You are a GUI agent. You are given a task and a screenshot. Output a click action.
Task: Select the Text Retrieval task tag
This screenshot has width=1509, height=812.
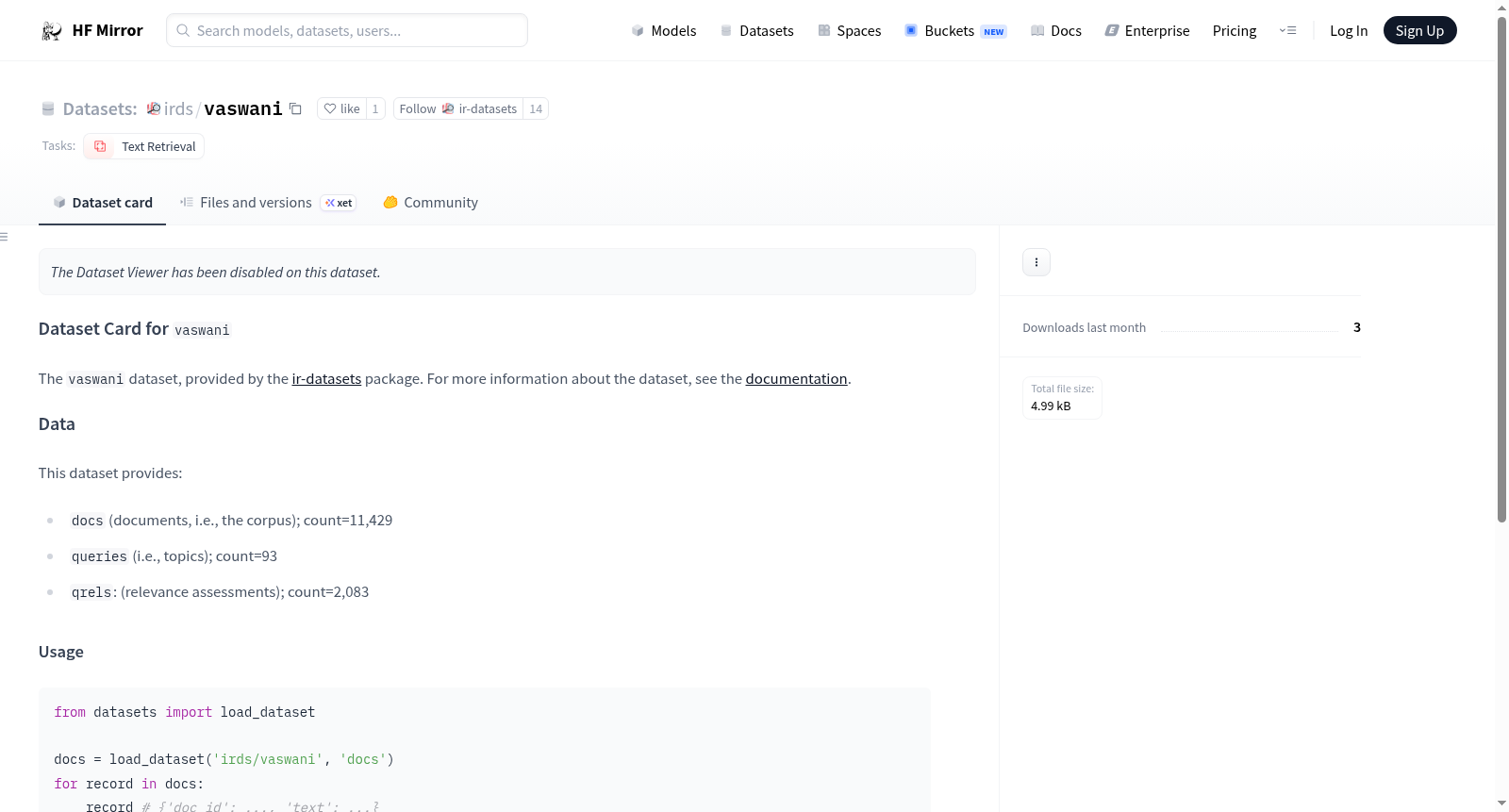pyautogui.click(x=144, y=146)
